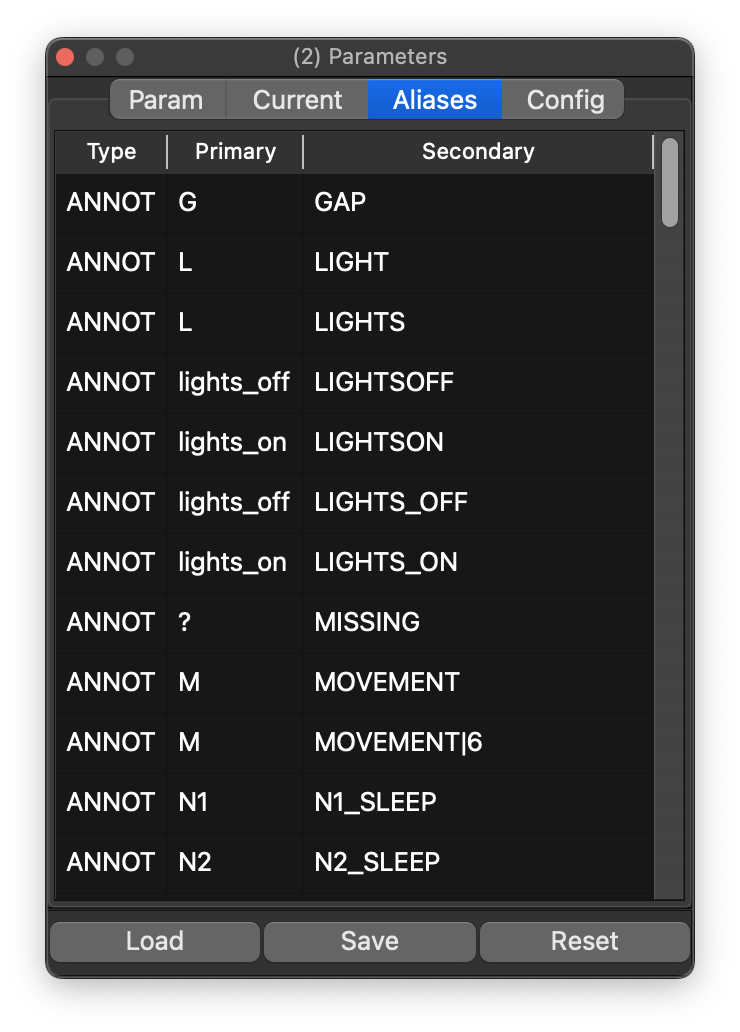Select the Aliases tab
The width and height of the screenshot is (740, 1032).
434,100
